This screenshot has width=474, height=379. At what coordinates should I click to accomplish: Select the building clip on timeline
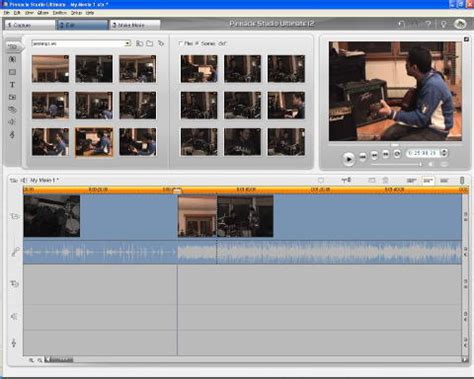point(197,216)
